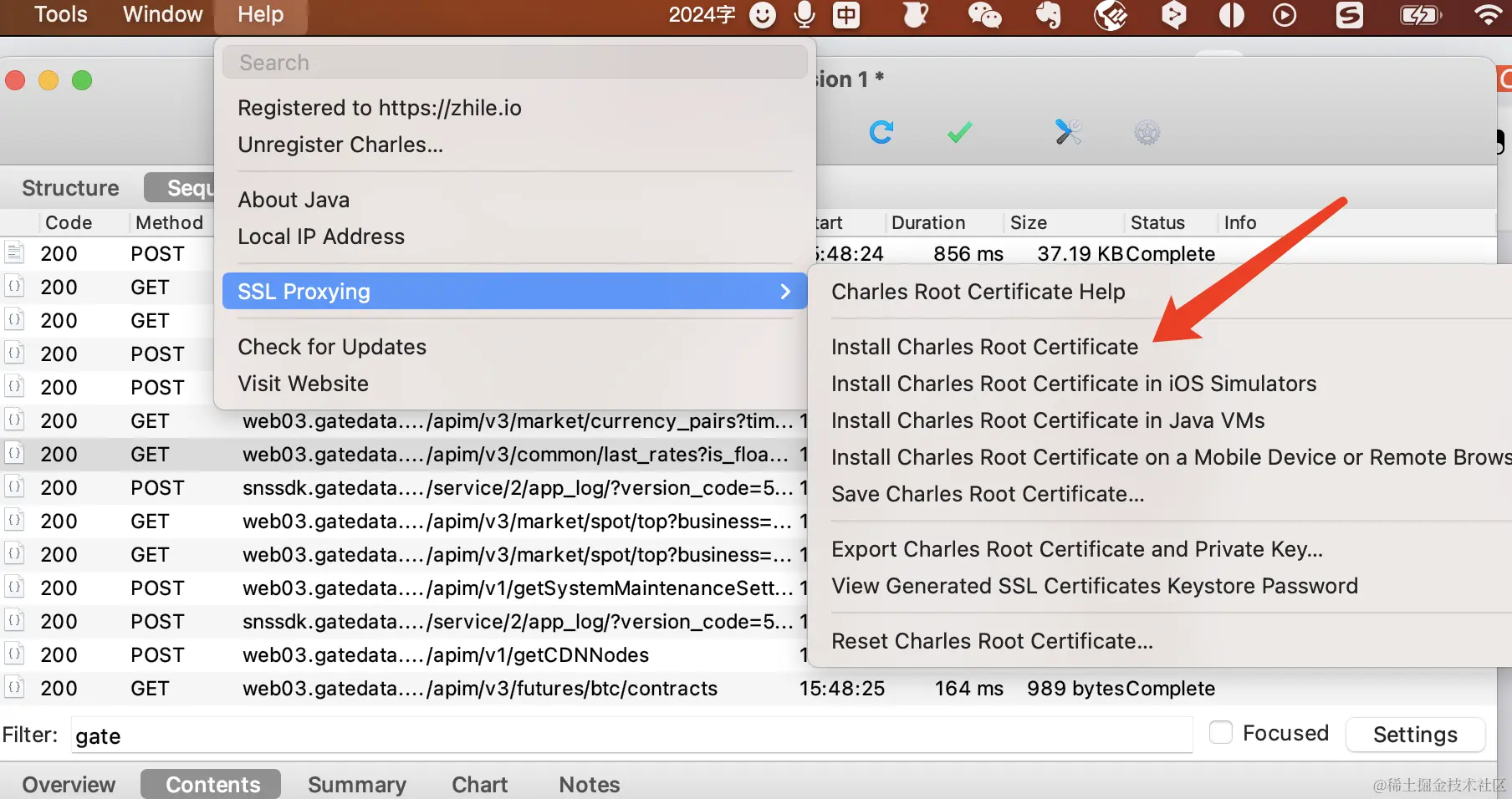This screenshot has height=799, width=1512.
Task: Click the JSON icon of the futures/btc/contracts row
Action: pos(14,687)
